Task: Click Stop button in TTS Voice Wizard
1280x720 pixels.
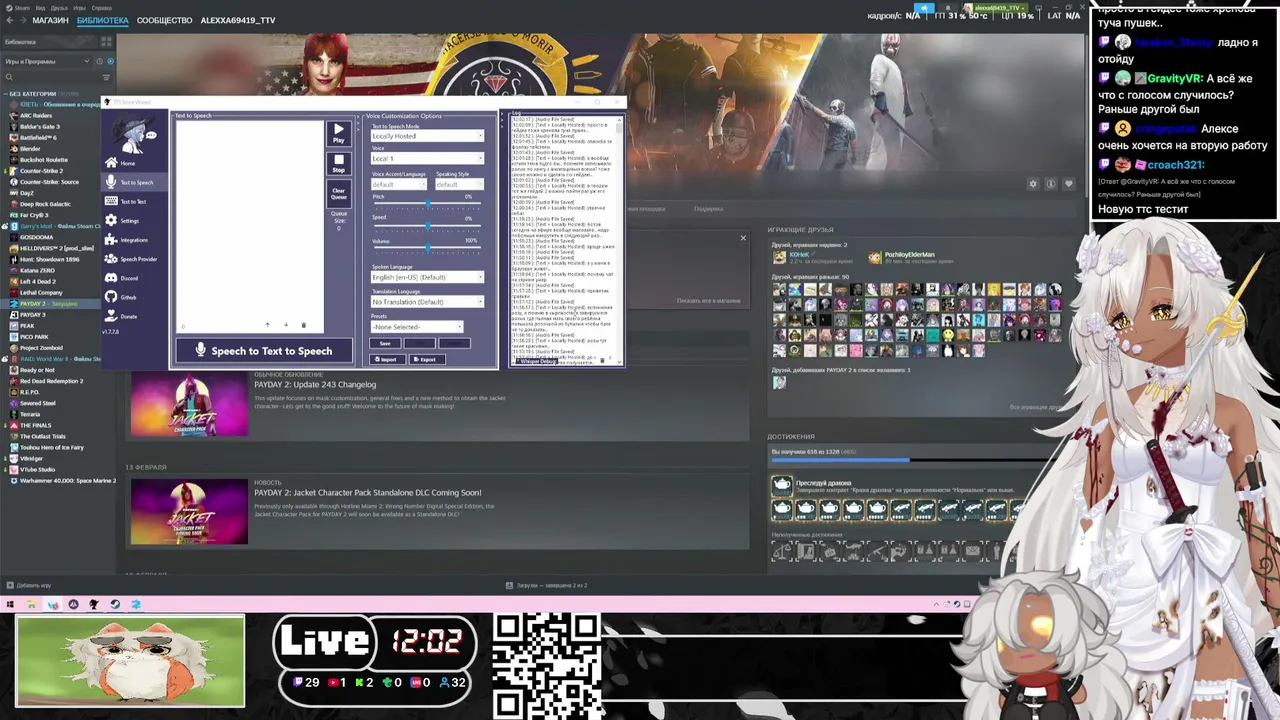Action: [339, 163]
